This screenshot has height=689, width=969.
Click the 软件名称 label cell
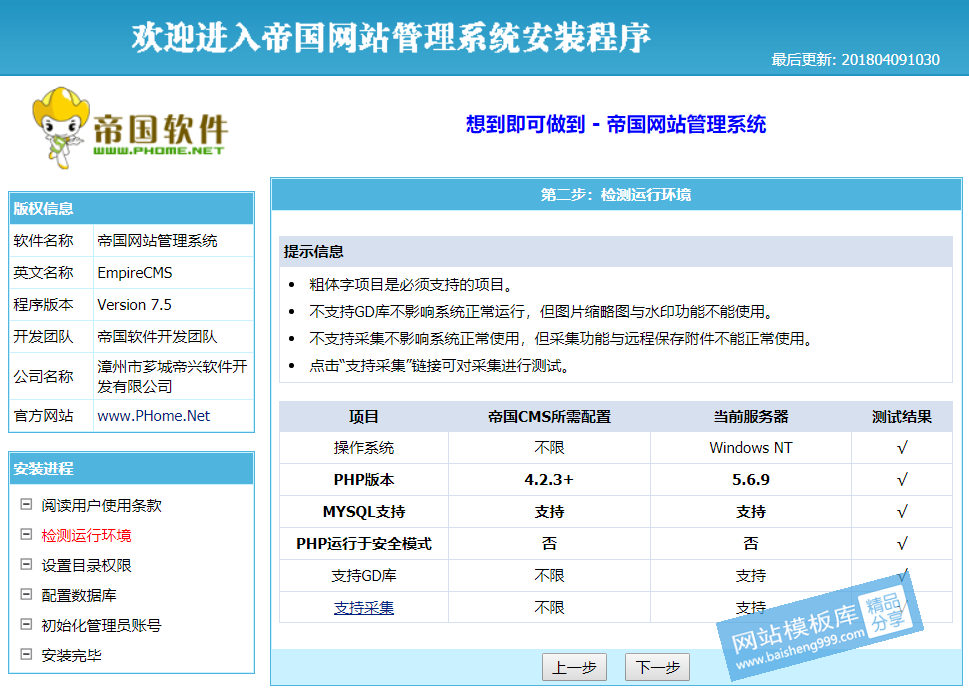coord(51,240)
